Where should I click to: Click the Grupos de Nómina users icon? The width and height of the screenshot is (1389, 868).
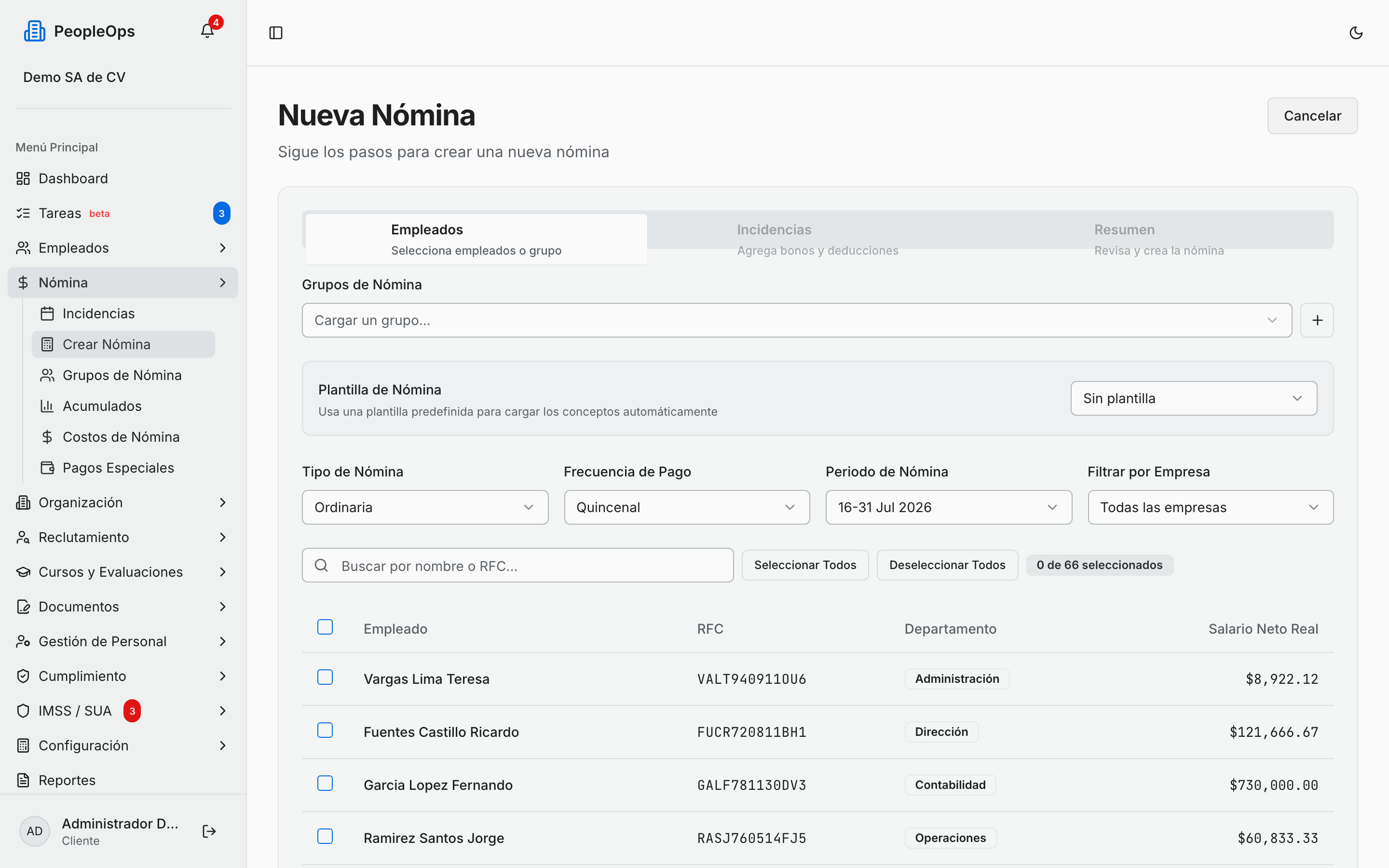47,376
